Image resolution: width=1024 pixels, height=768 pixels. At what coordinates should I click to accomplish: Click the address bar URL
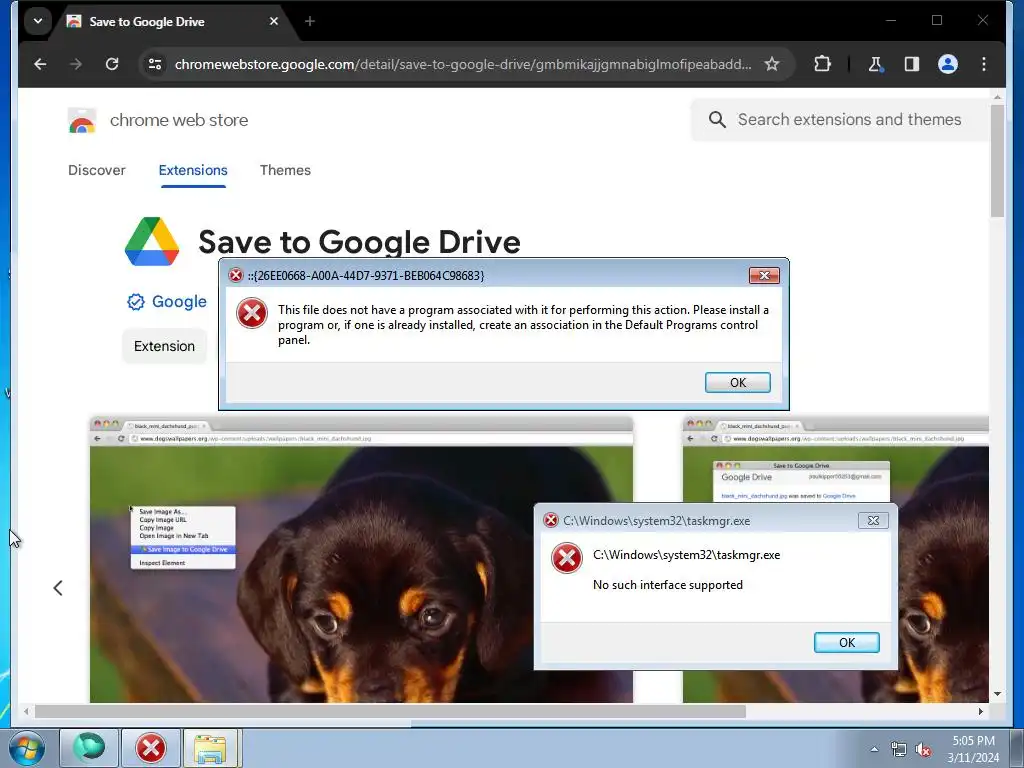coord(462,64)
